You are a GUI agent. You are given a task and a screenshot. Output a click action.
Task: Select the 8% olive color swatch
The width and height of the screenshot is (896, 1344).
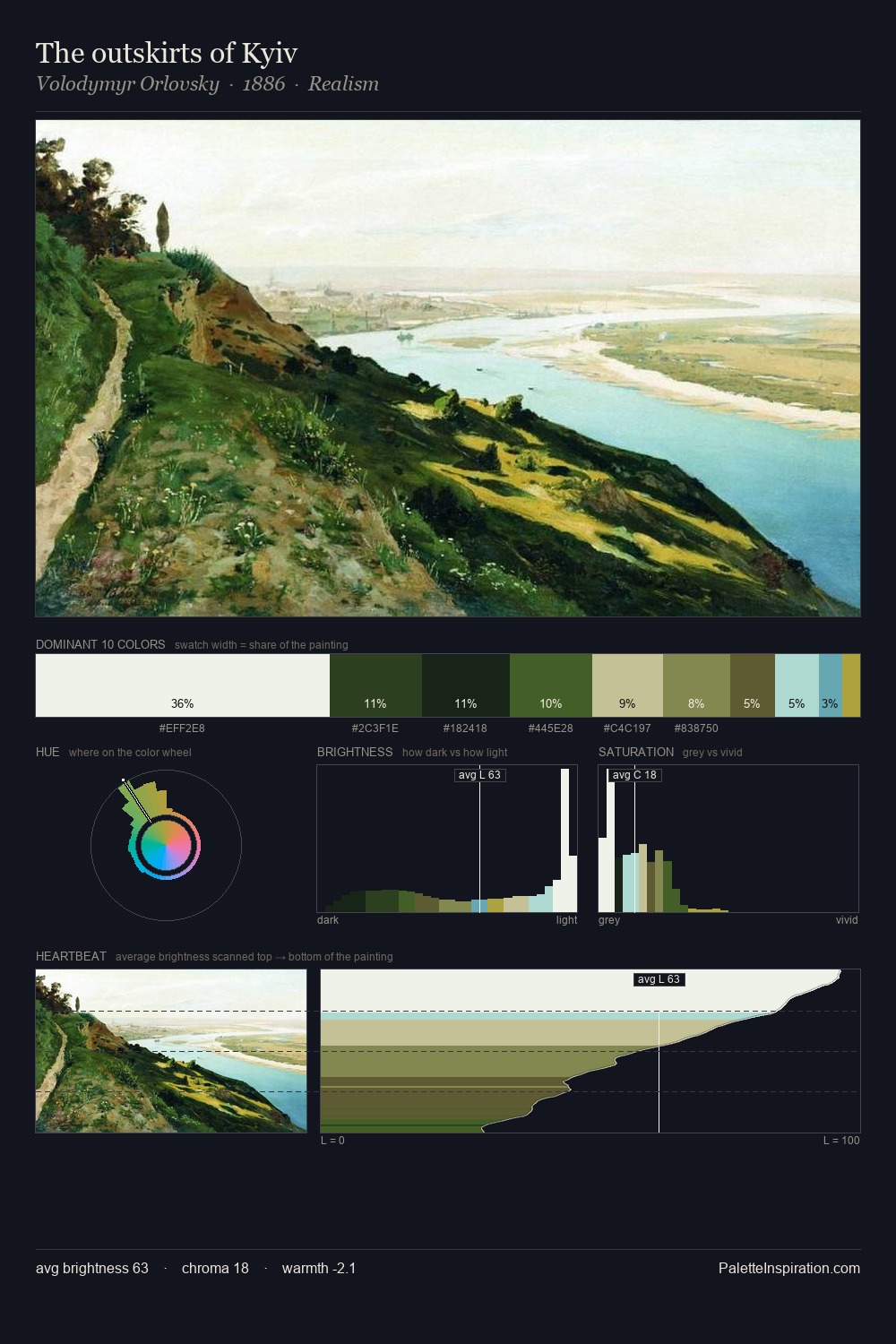tap(696, 685)
